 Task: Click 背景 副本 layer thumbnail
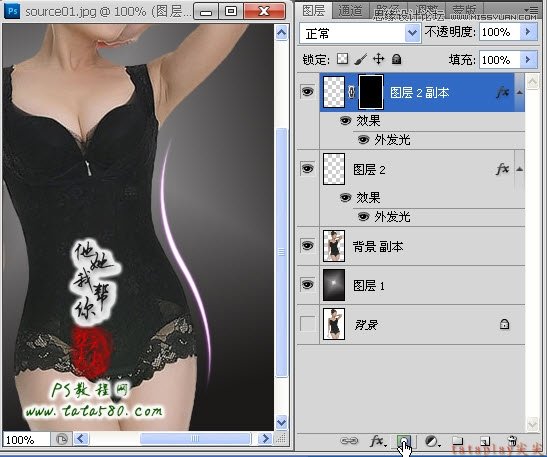pos(334,246)
